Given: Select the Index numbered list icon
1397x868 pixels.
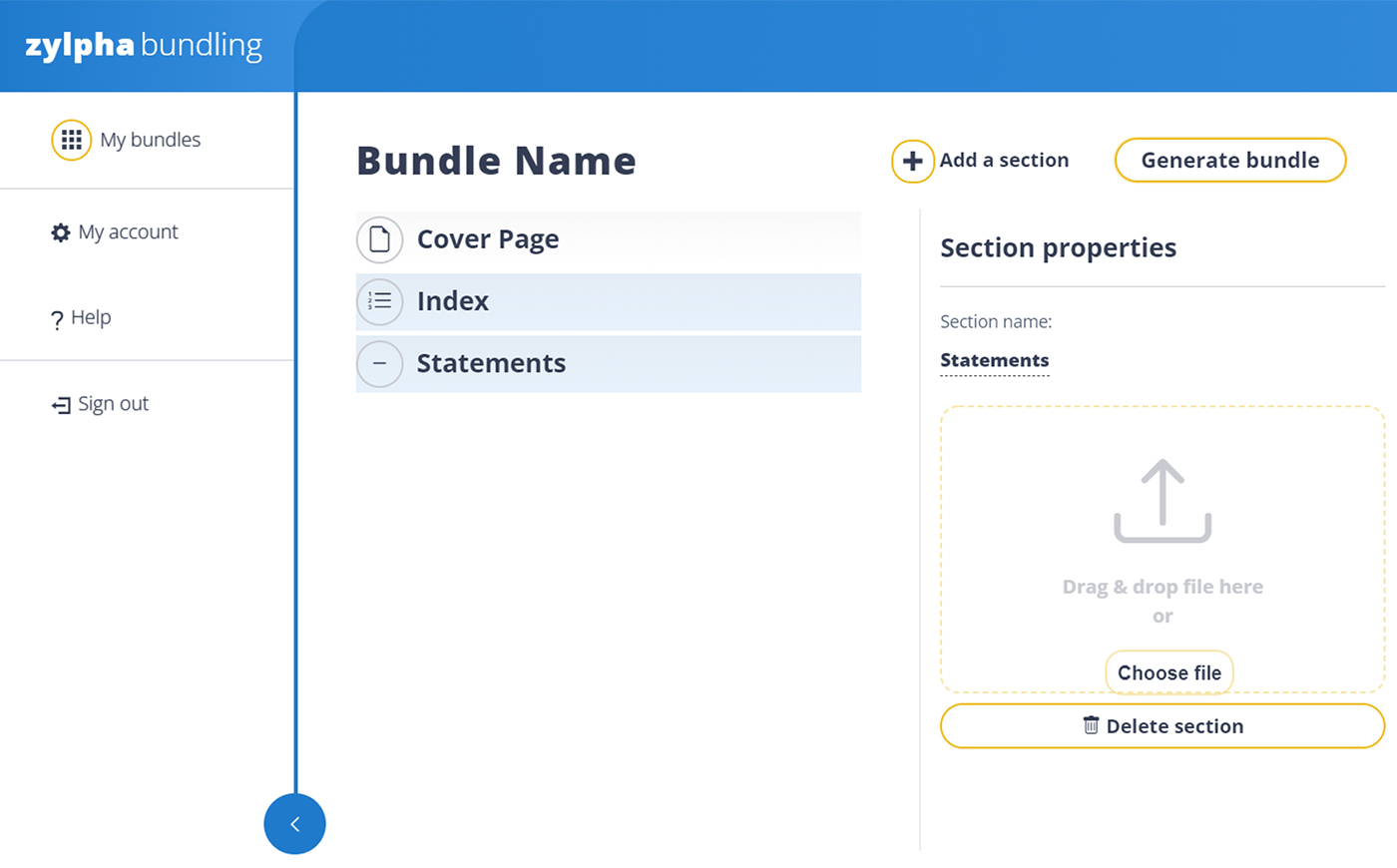Looking at the screenshot, I should pyautogui.click(x=379, y=301).
